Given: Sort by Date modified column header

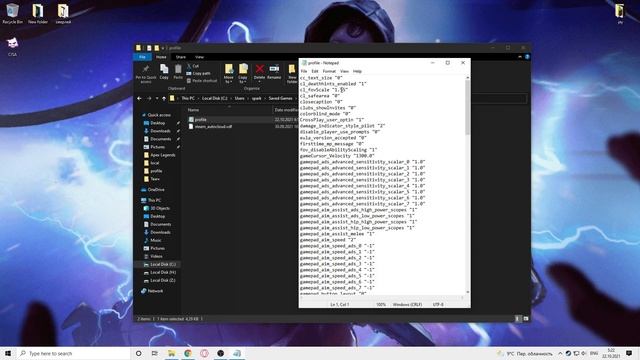Looking at the screenshot, I should point(286,110).
